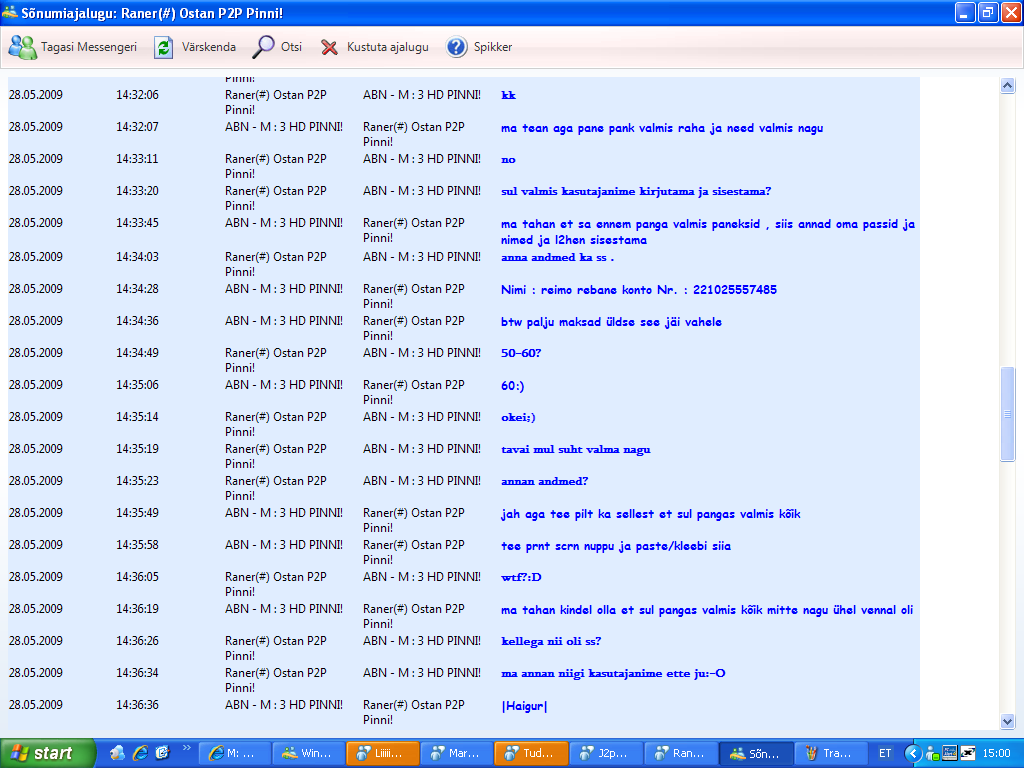Image resolution: width=1024 pixels, height=768 pixels.
Task: Switch to the 'Tud...' taskbar window
Action: coord(530,753)
